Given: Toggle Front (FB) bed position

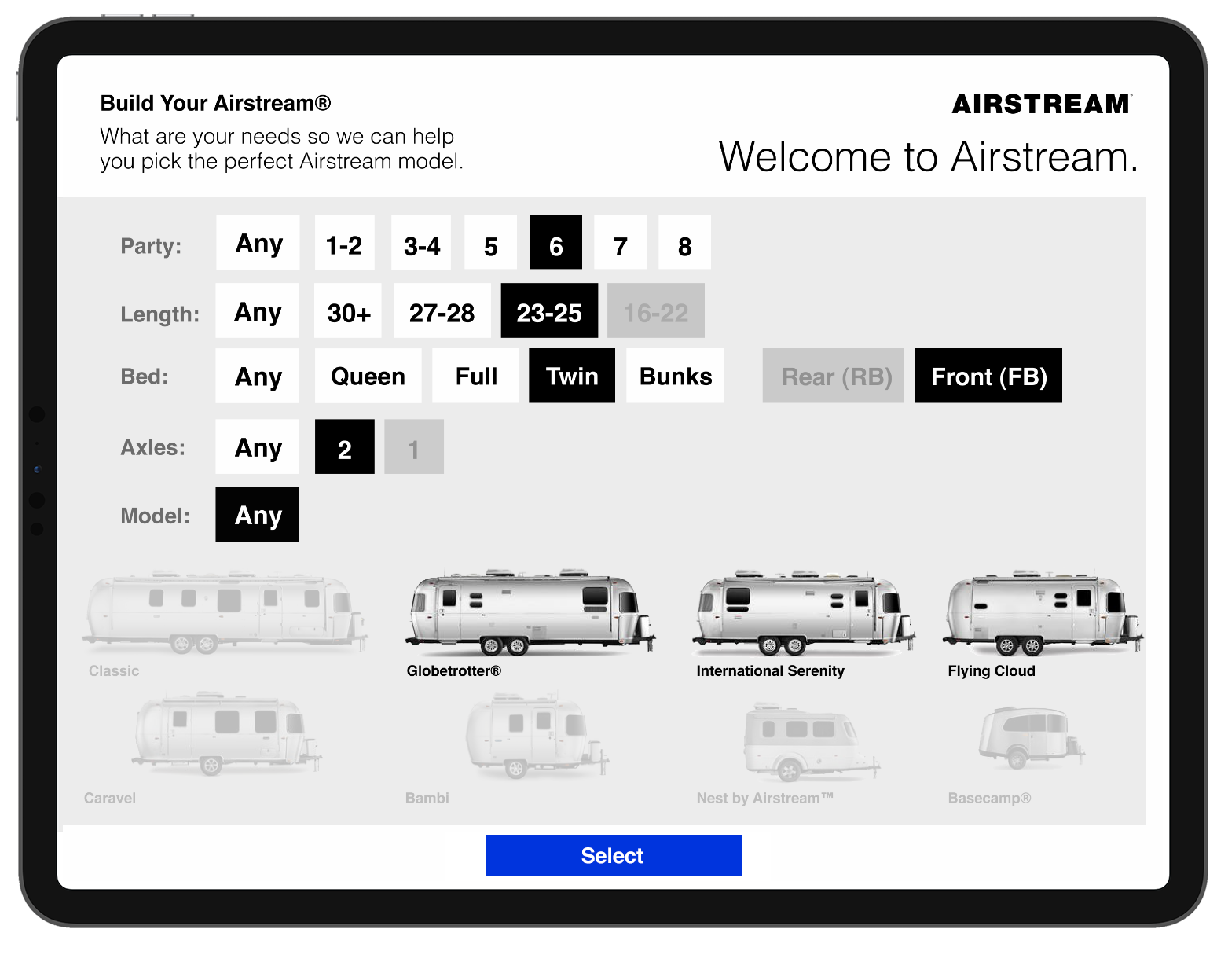Looking at the screenshot, I should [x=988, y=376].
